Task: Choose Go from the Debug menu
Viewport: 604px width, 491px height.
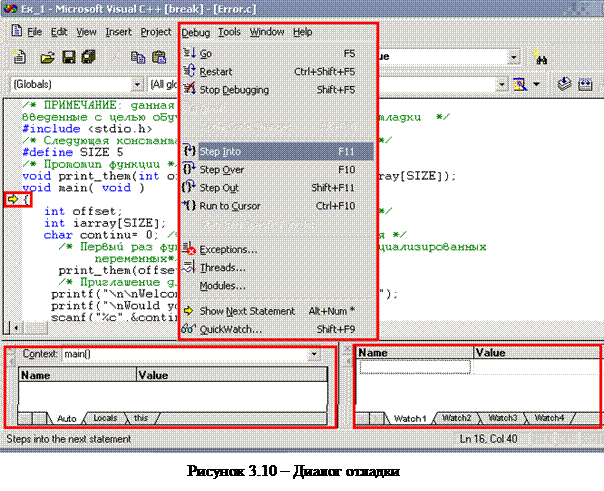Action: [277, 54]
